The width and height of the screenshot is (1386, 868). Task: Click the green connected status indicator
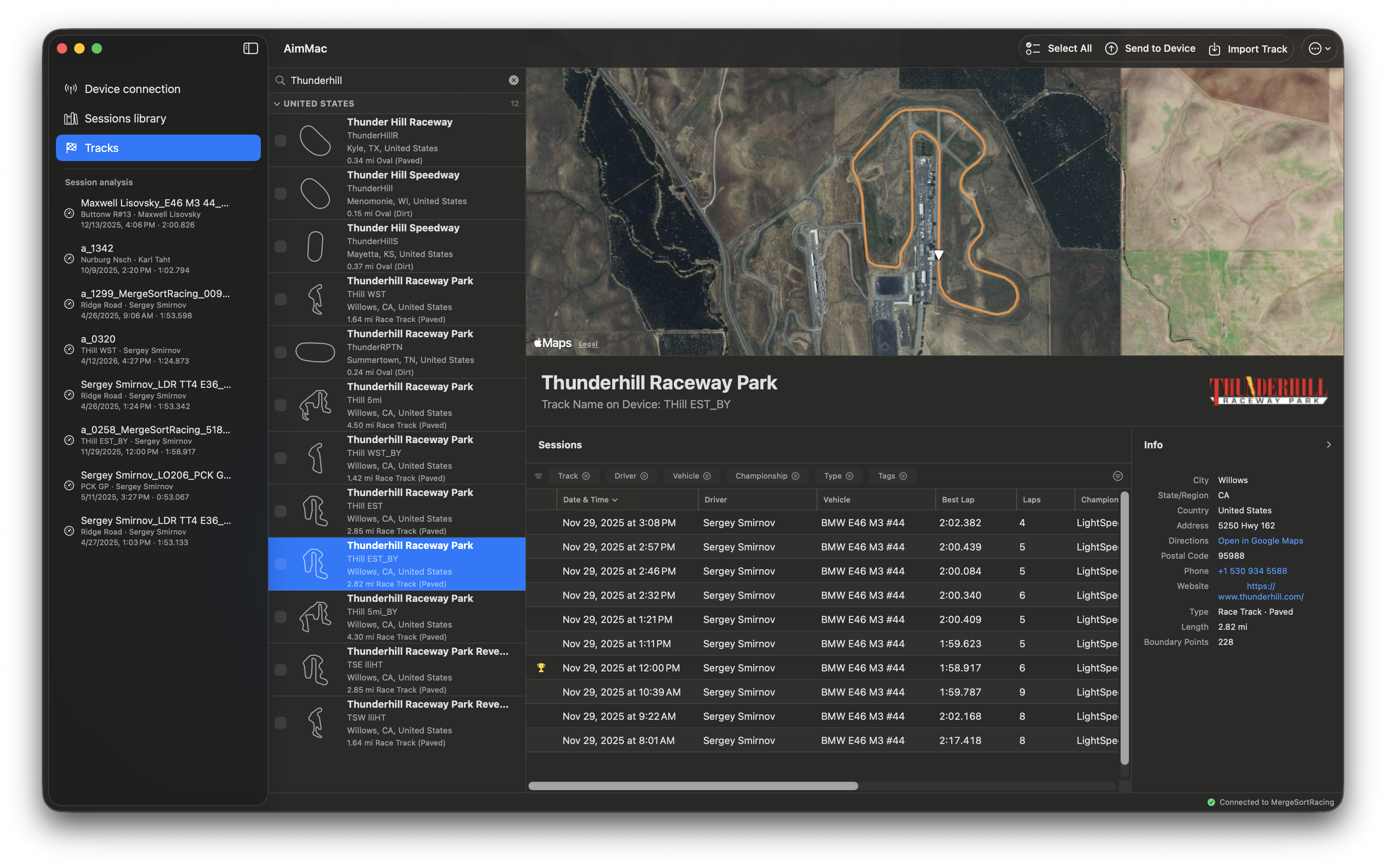click(1211, 802)
